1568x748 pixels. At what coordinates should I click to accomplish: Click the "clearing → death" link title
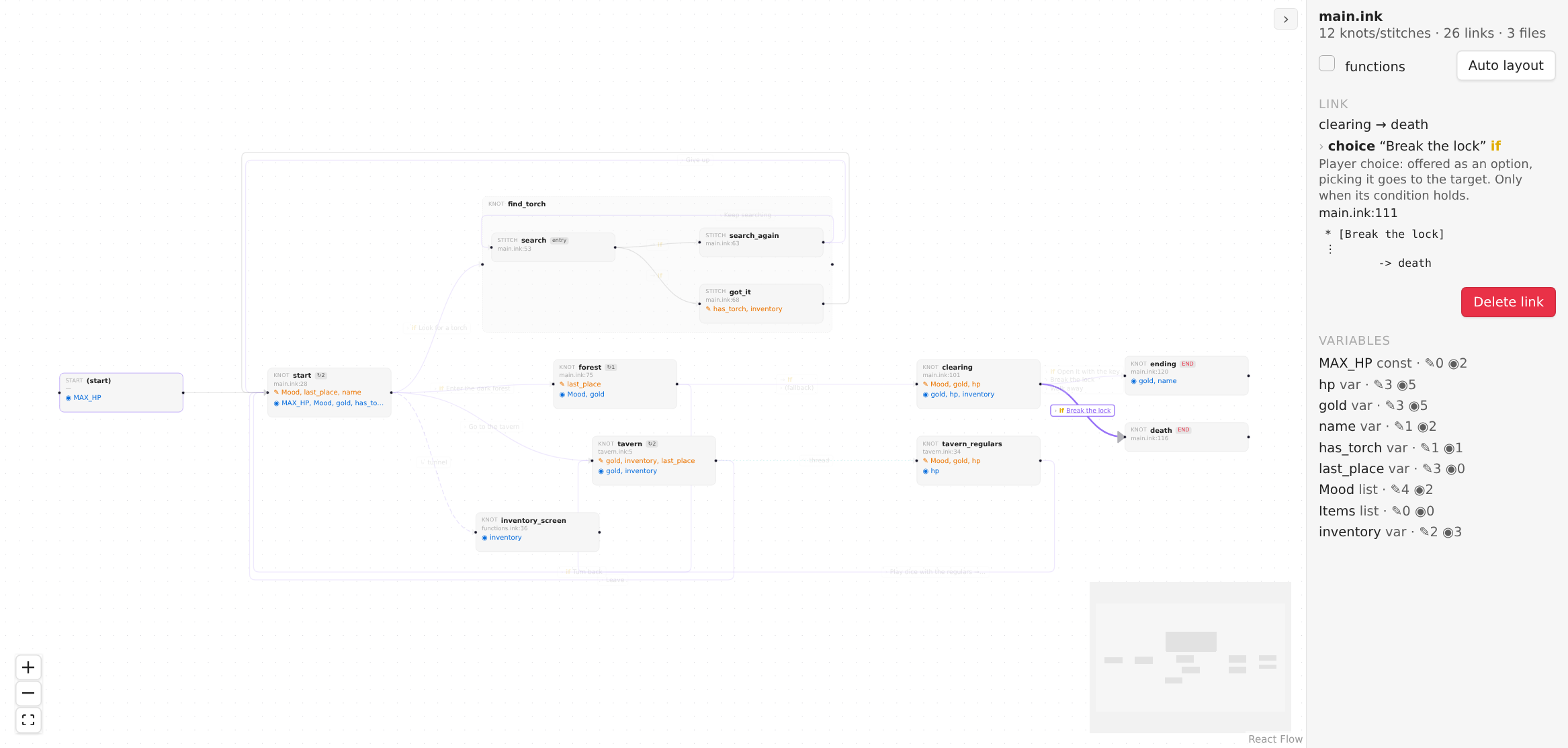tap(1373, 125)
